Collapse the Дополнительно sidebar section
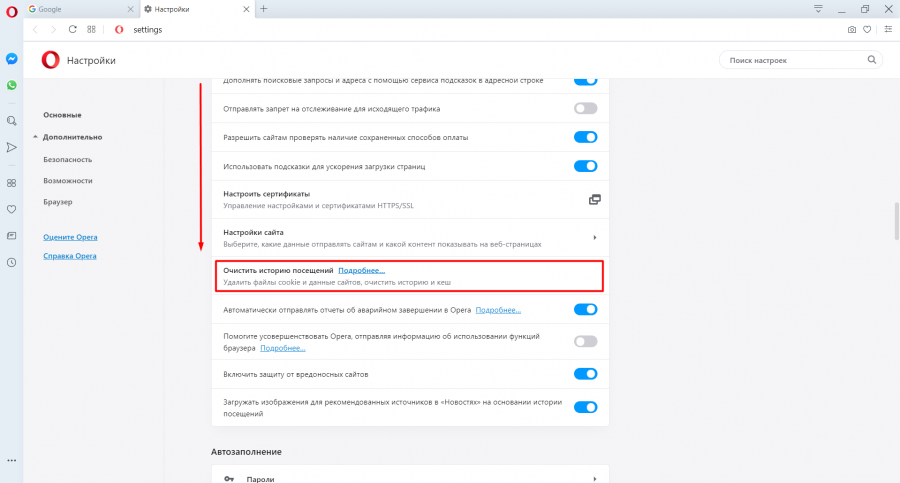 click(35, 137)
